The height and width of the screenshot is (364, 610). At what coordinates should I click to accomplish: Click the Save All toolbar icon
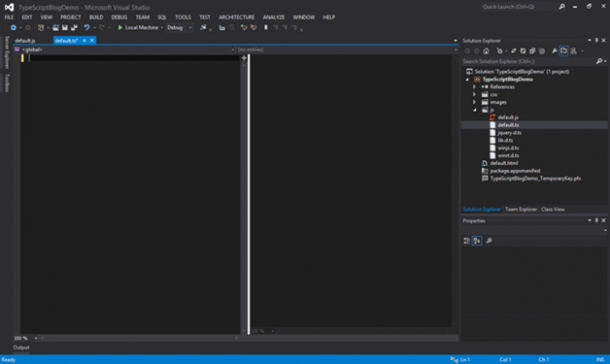coord(74,28)
